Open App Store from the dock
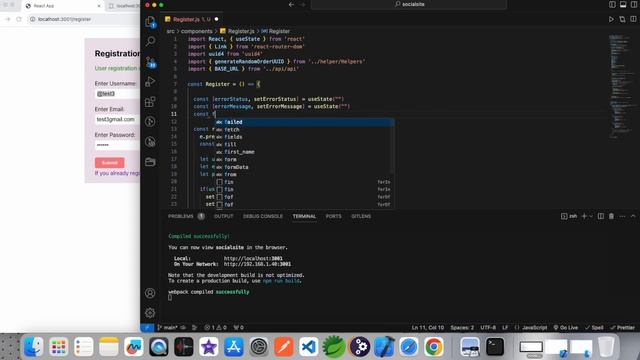The height and width of the screenshot is (360, 640). (x=234, y=347)
